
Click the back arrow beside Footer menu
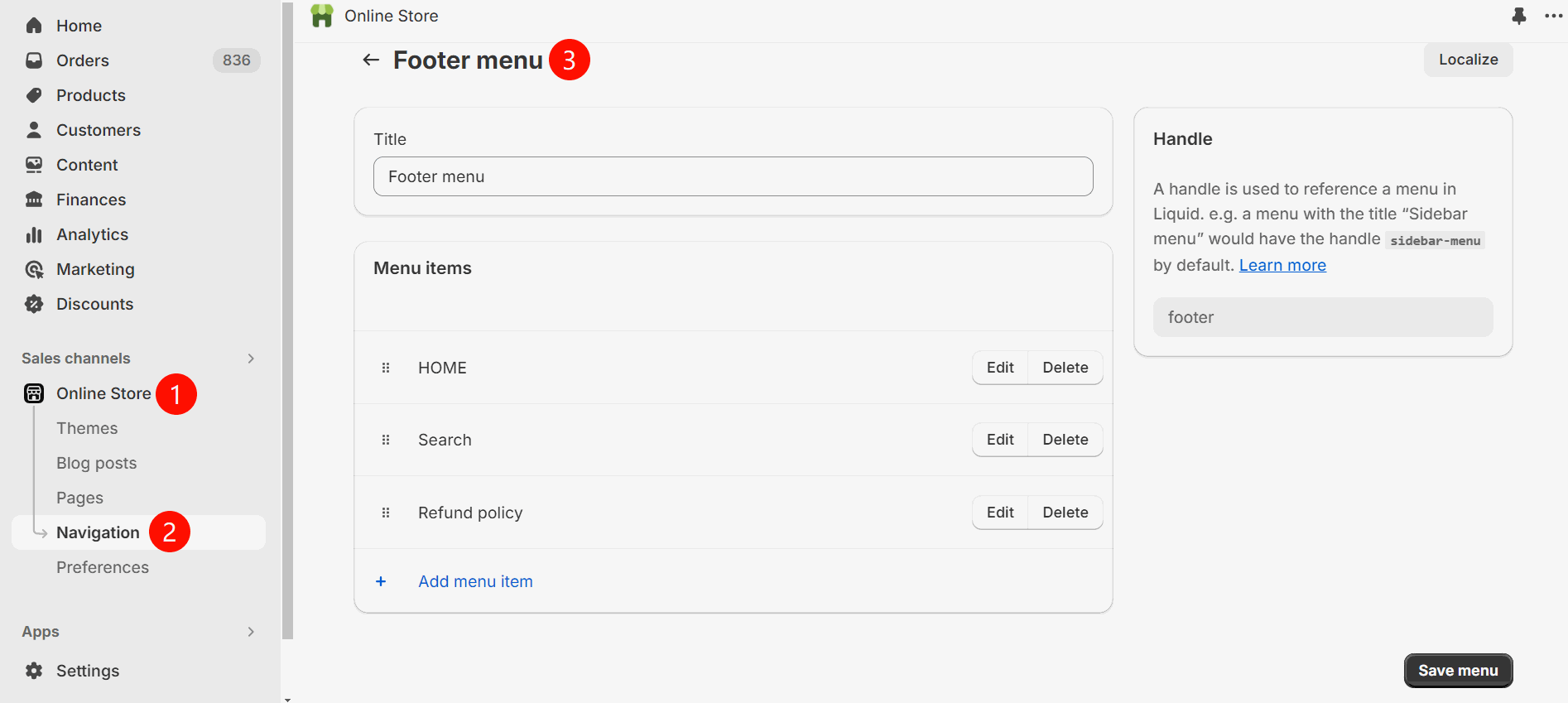point(371,60)
